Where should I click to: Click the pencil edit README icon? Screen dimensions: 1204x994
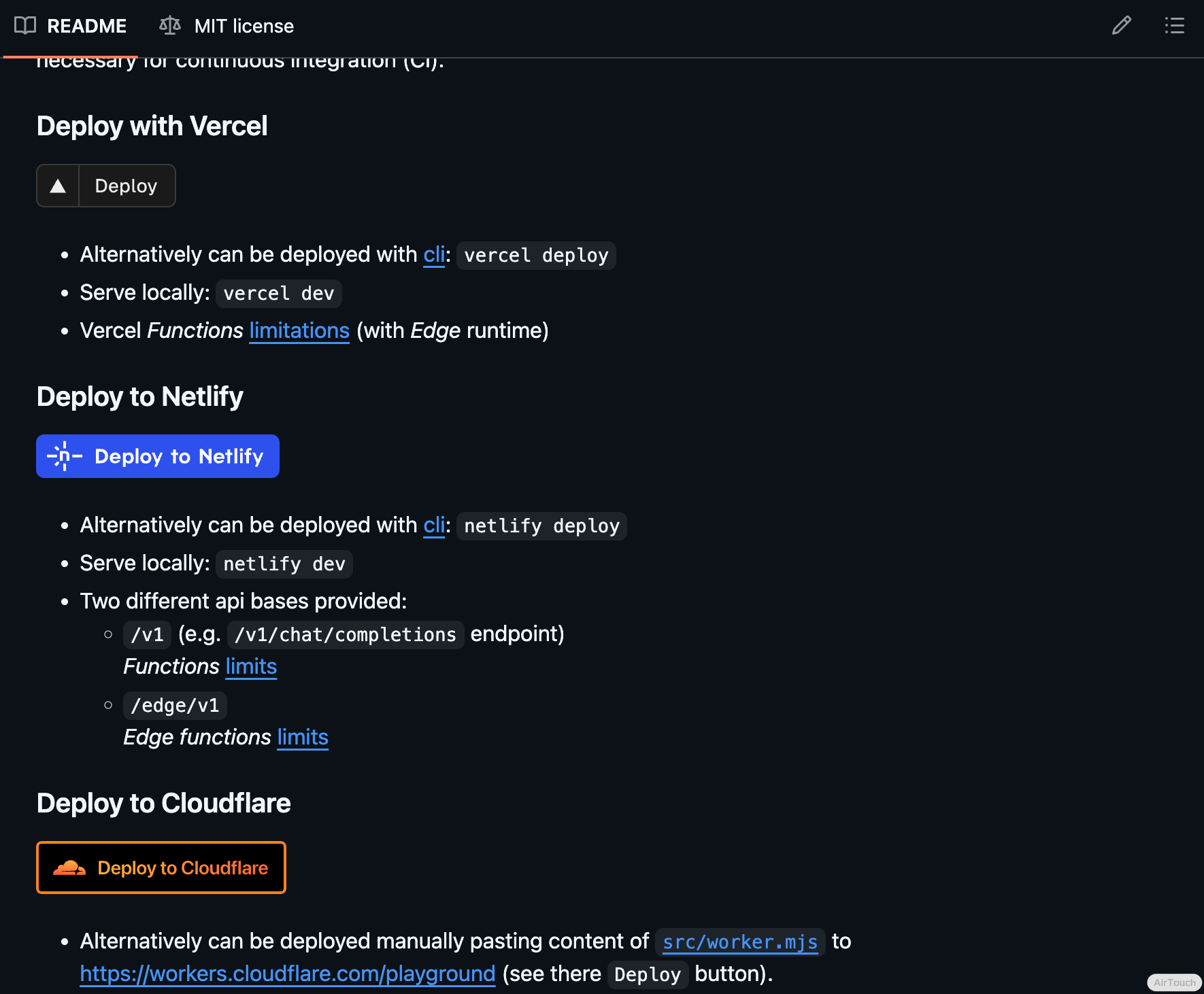(x=1121, y=26)
